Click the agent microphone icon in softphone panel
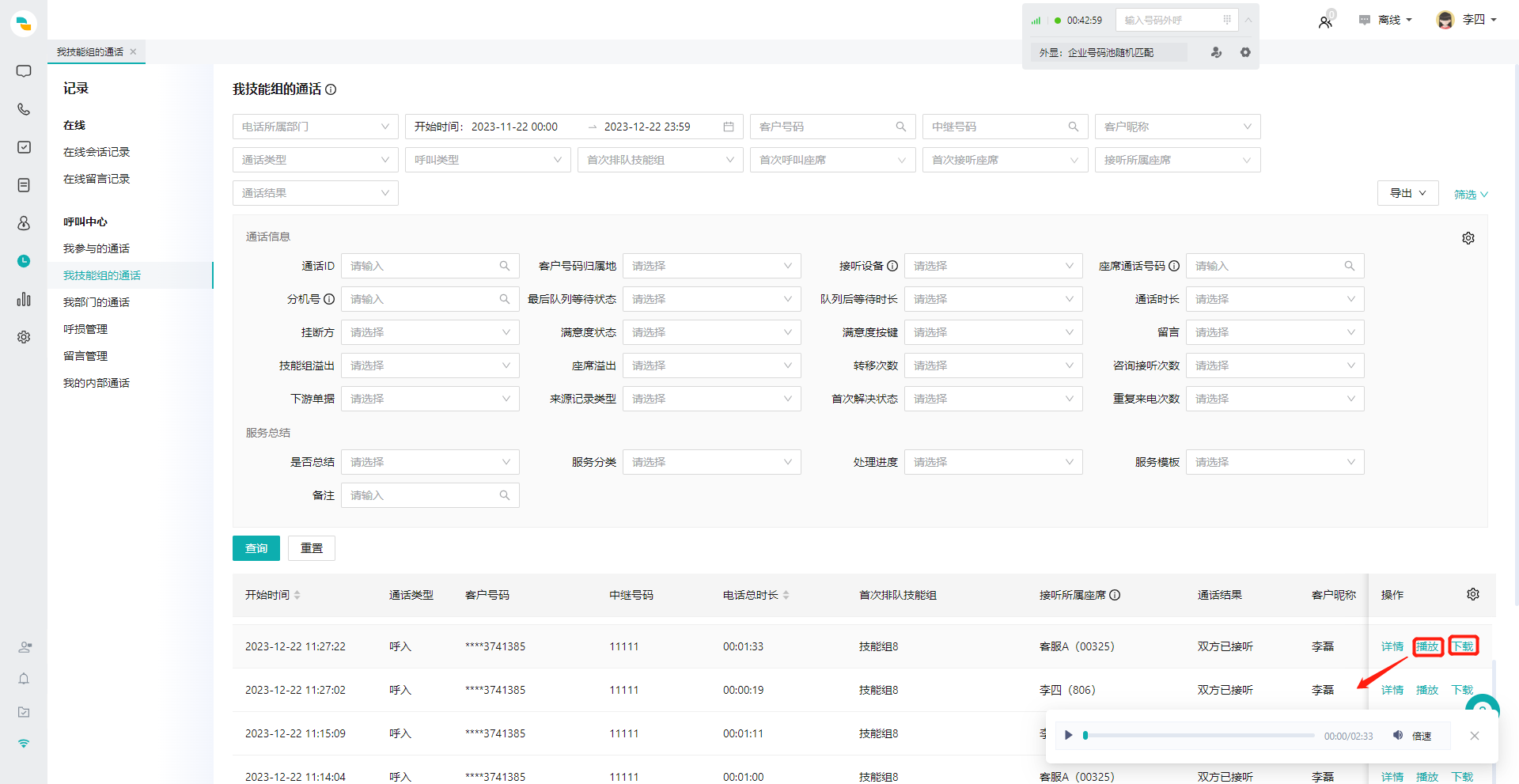Screen dimensions: 1519x784 click(x=1216, y=52)
